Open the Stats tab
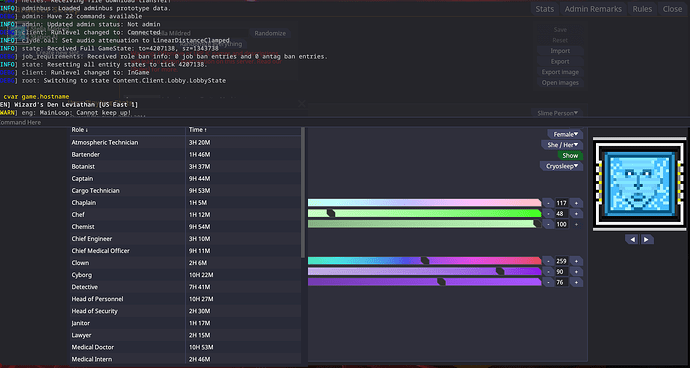 click(545, 9)
